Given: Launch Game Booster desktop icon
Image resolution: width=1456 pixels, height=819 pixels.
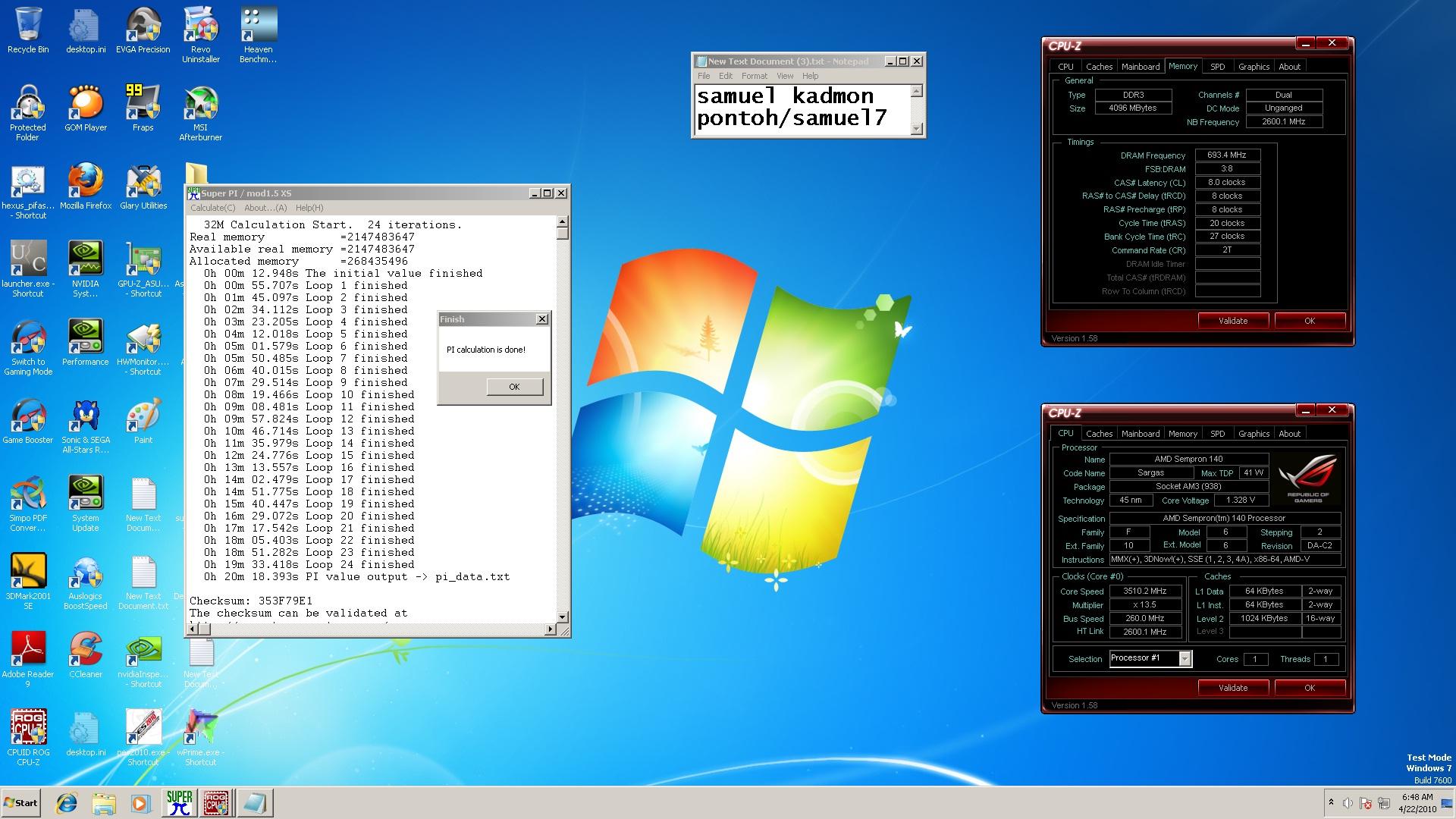Looking at the screenshot, I should point(28,421).
